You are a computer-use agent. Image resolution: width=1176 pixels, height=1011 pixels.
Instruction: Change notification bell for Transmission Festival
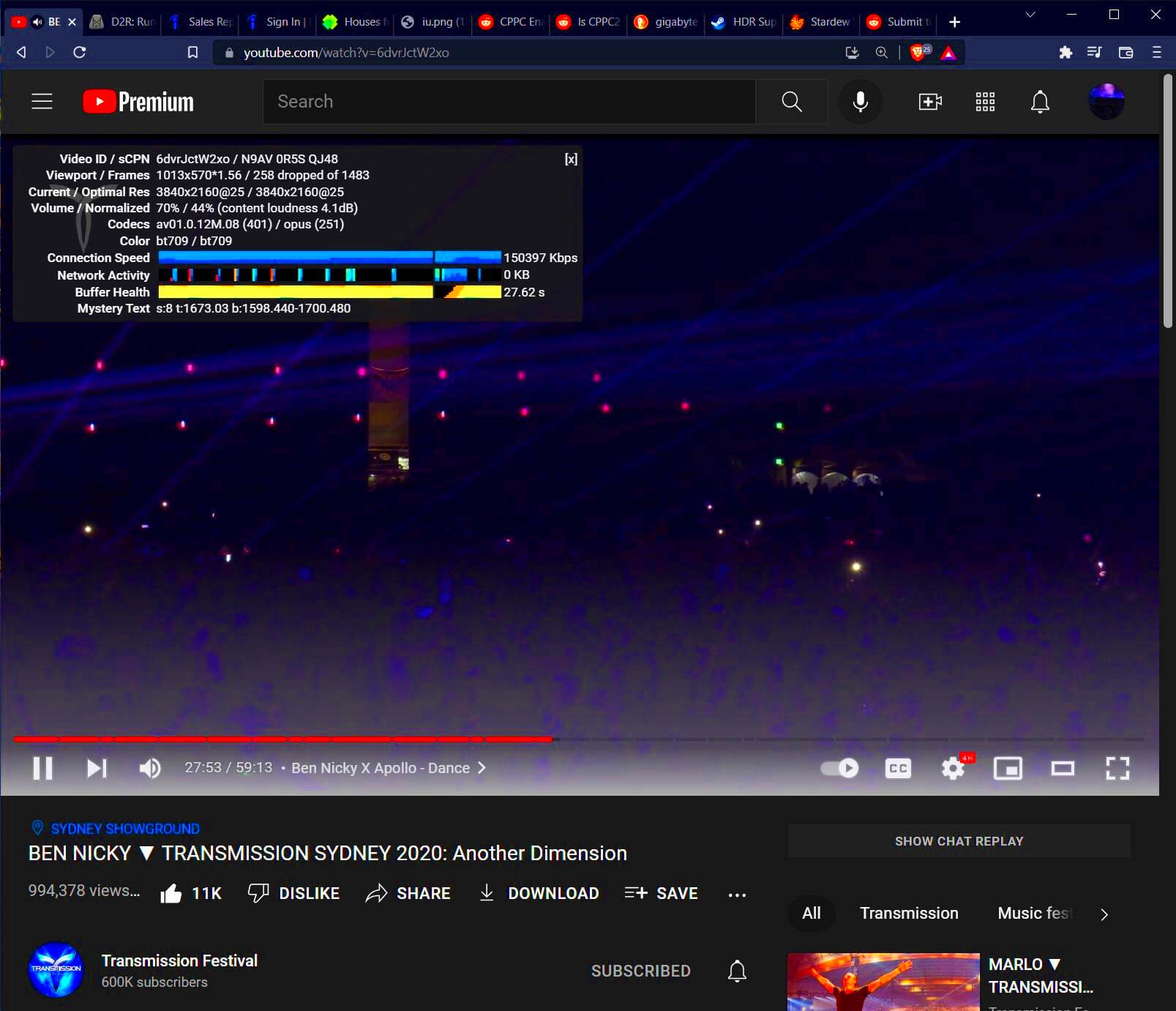737,971
